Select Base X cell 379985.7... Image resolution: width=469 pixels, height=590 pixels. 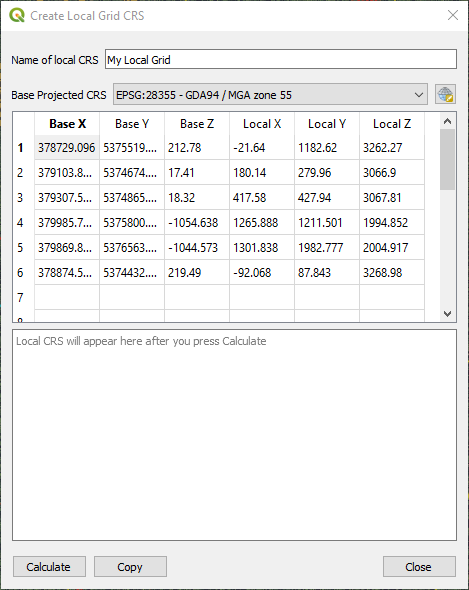(67, 222)
